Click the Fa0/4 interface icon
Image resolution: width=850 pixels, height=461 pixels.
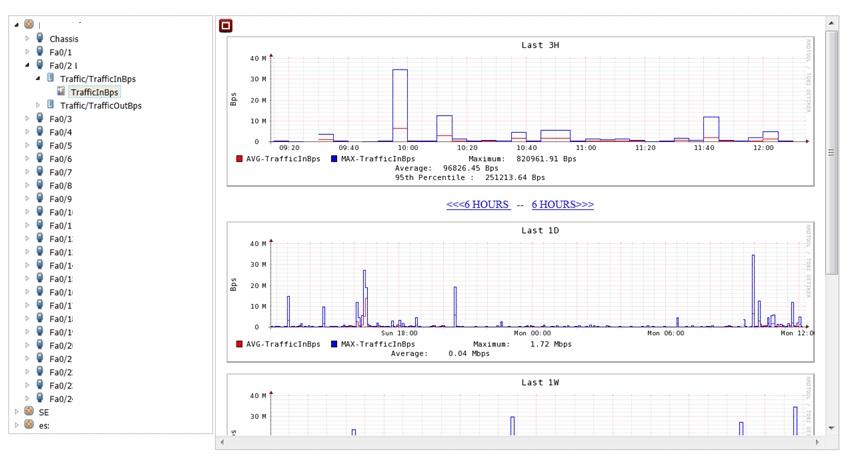40,131
